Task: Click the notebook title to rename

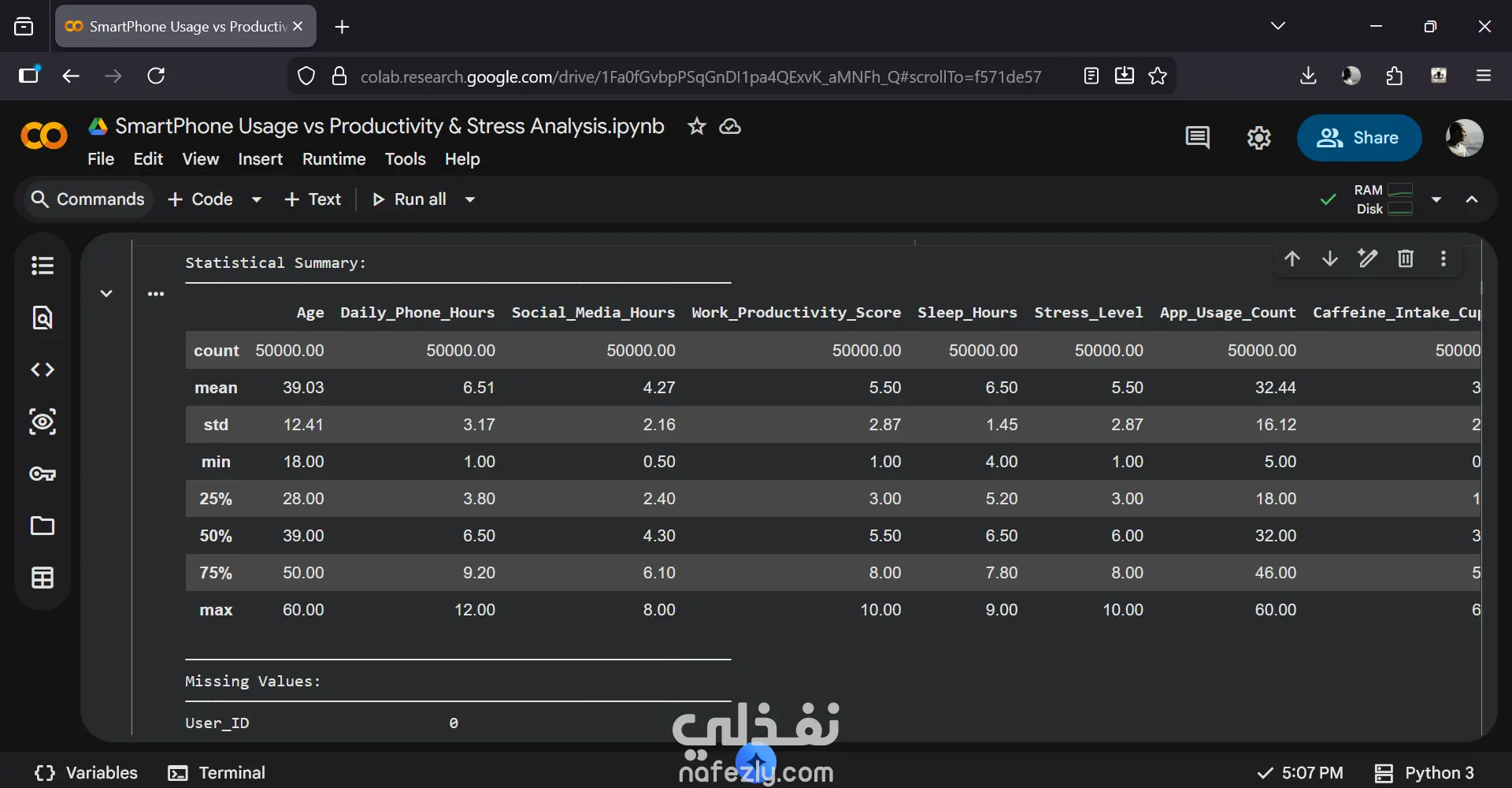Action: [x=390, y=126]
